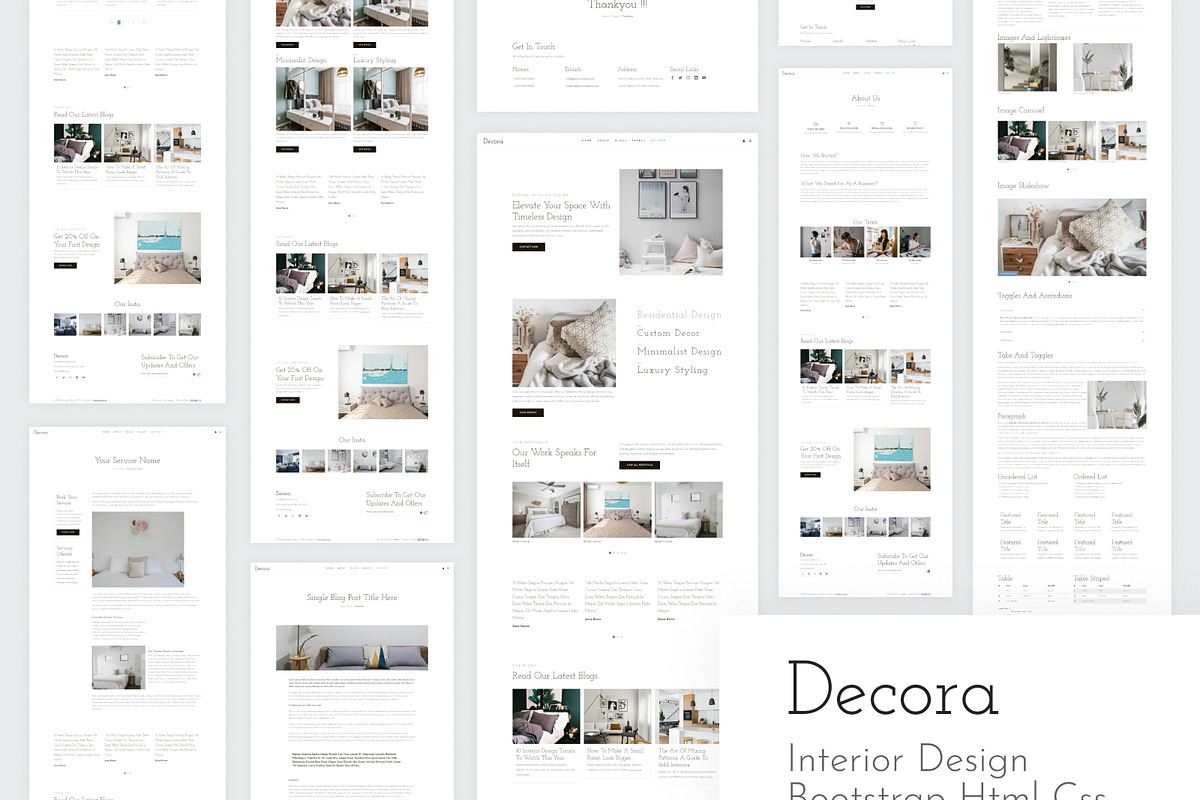Image resolution: width=1200 pixels, height=800 pixels.
Task: Click the Facebook icon under Social Links on Thankyou page
Action: click(672, 77)
